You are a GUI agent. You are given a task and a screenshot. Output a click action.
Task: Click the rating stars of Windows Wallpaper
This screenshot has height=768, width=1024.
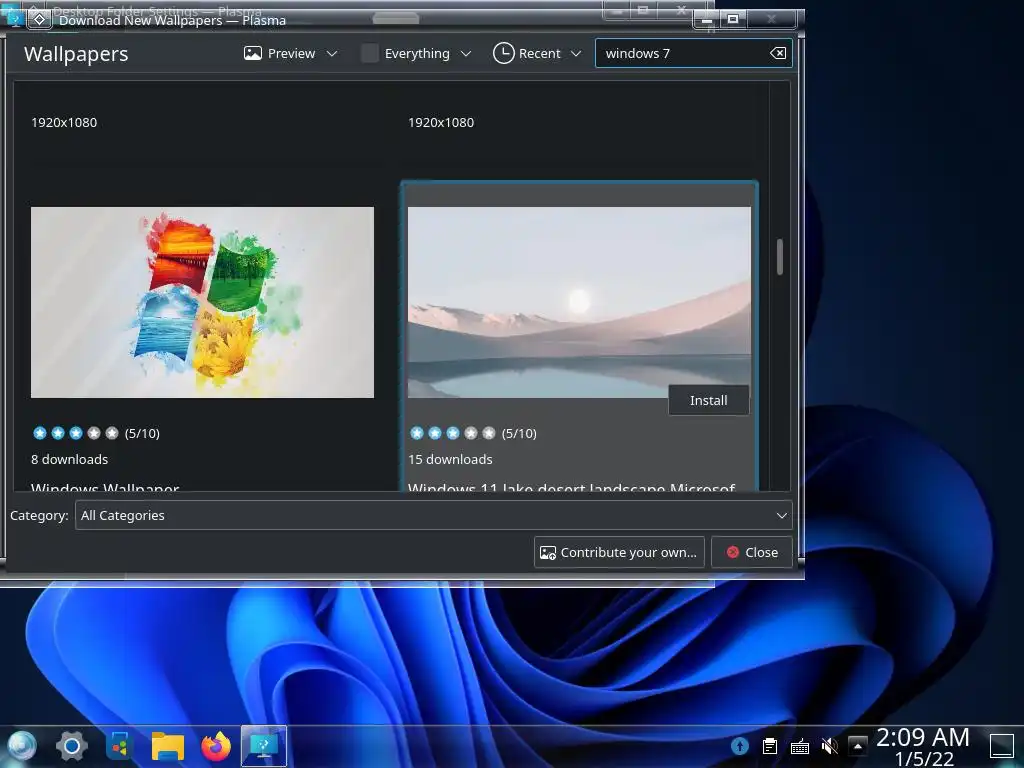coord(76,433)
